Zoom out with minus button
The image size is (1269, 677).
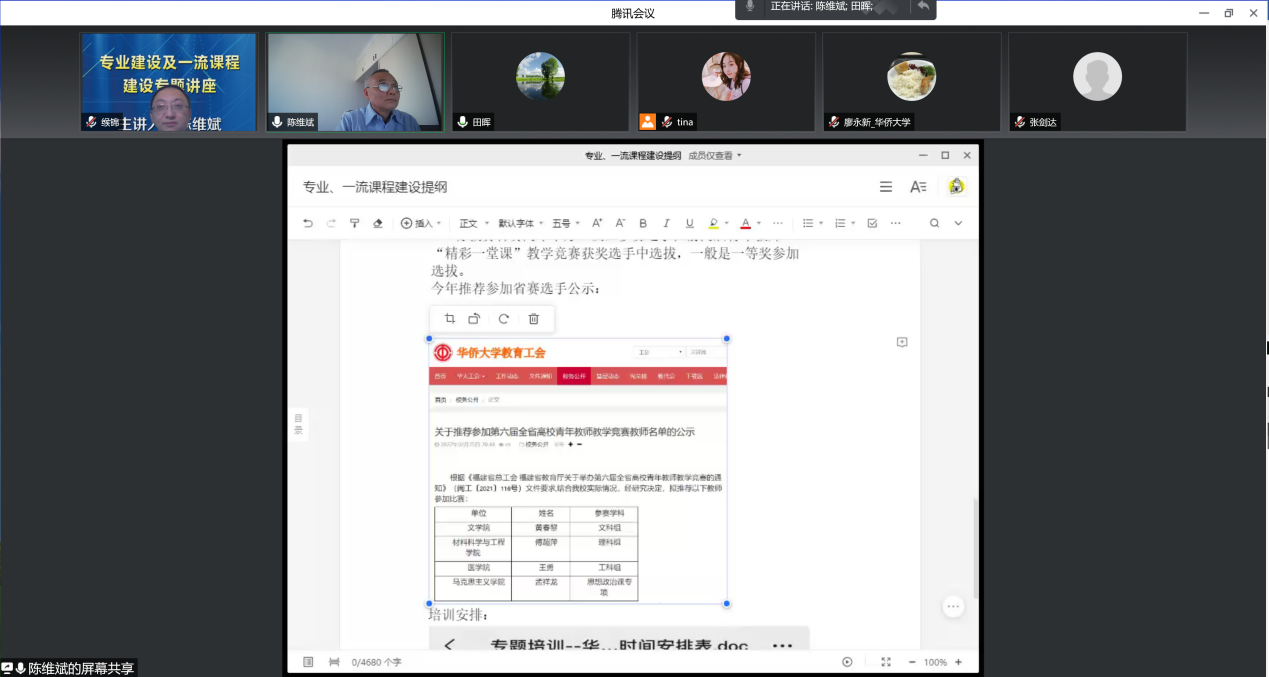pyautogui.click(x=912, y=662)
